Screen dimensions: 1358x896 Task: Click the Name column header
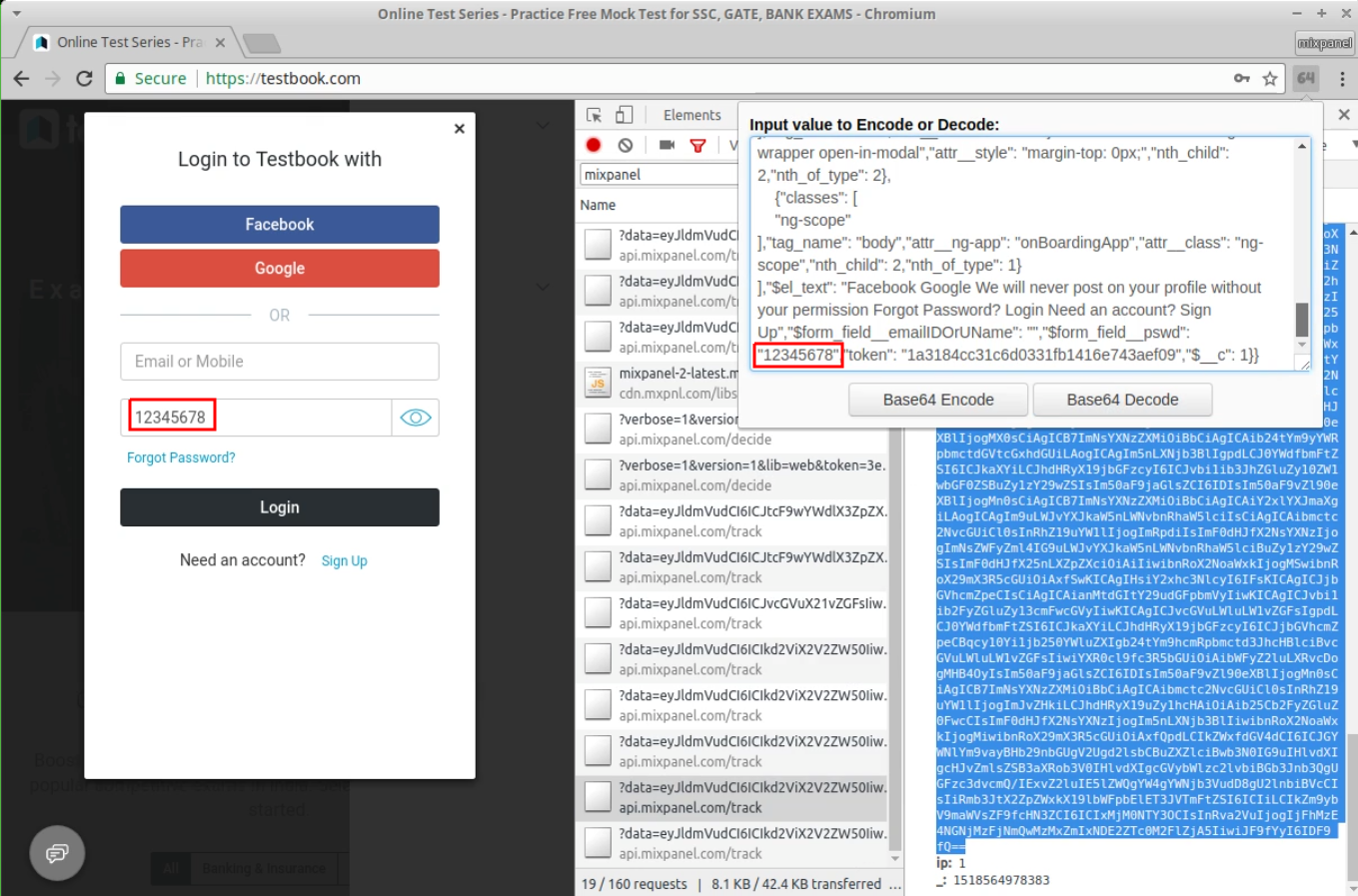click(598, 205)
